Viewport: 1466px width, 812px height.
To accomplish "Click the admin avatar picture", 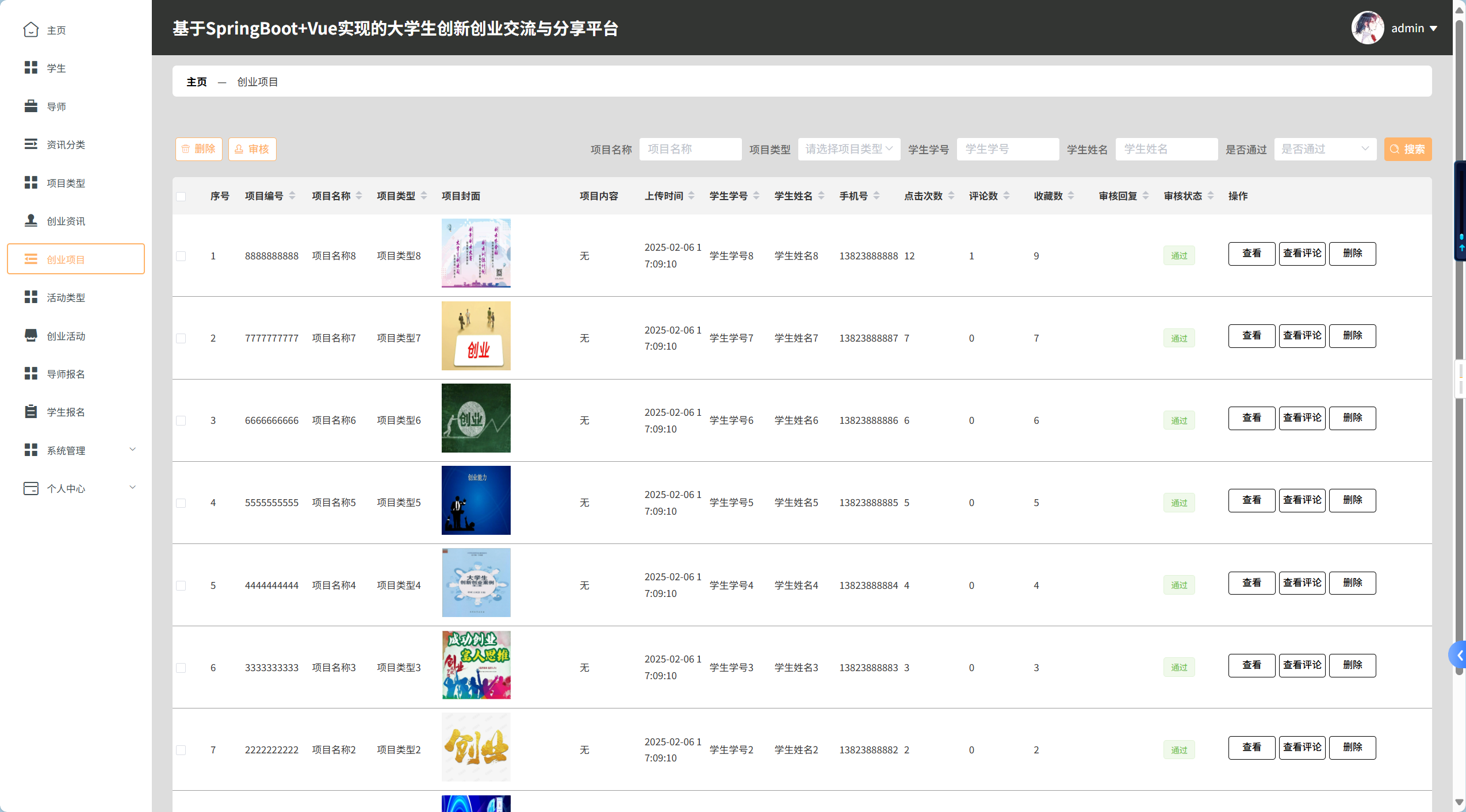I will pos(1367,28).
